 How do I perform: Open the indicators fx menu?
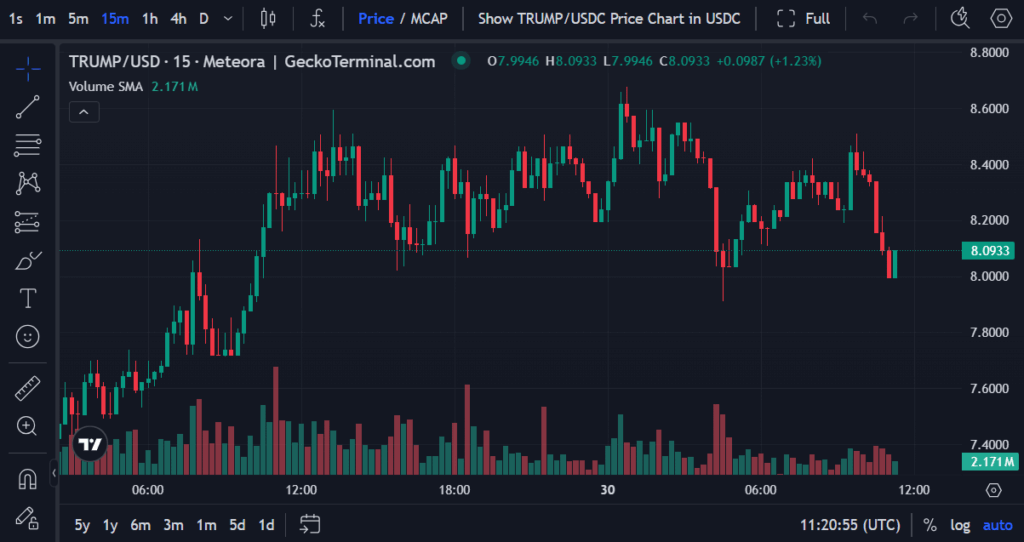click(x=318, y=18)
